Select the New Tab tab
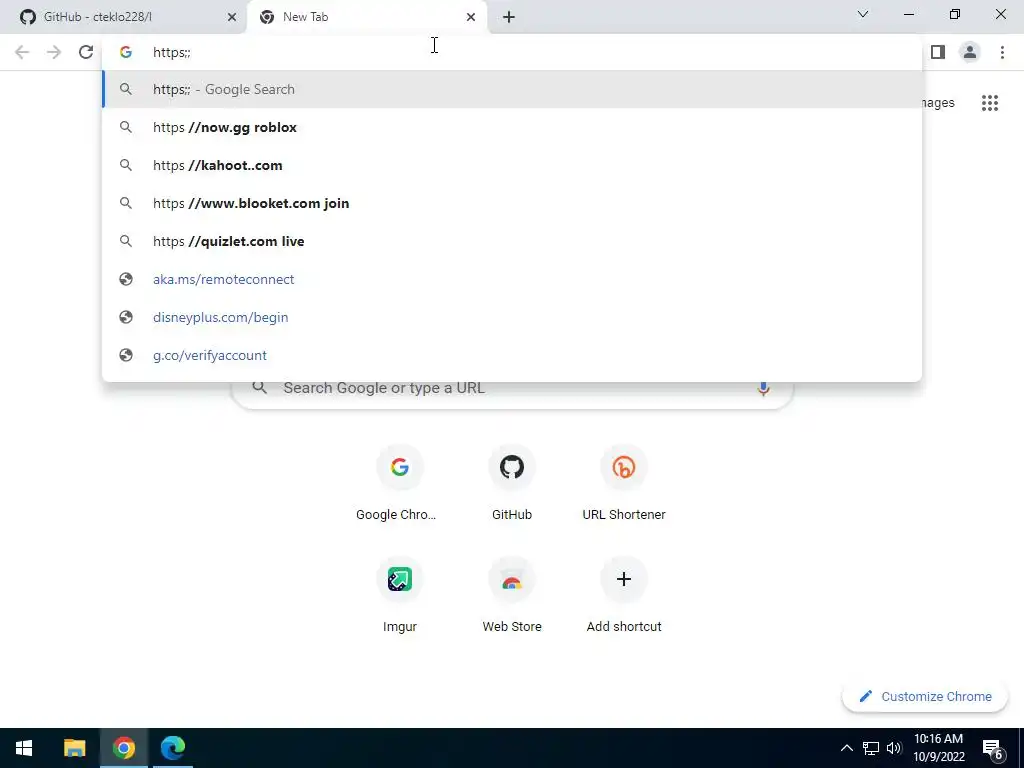Image resolution: width=1024 pixels, height=768 pixels. click(367, 17)
